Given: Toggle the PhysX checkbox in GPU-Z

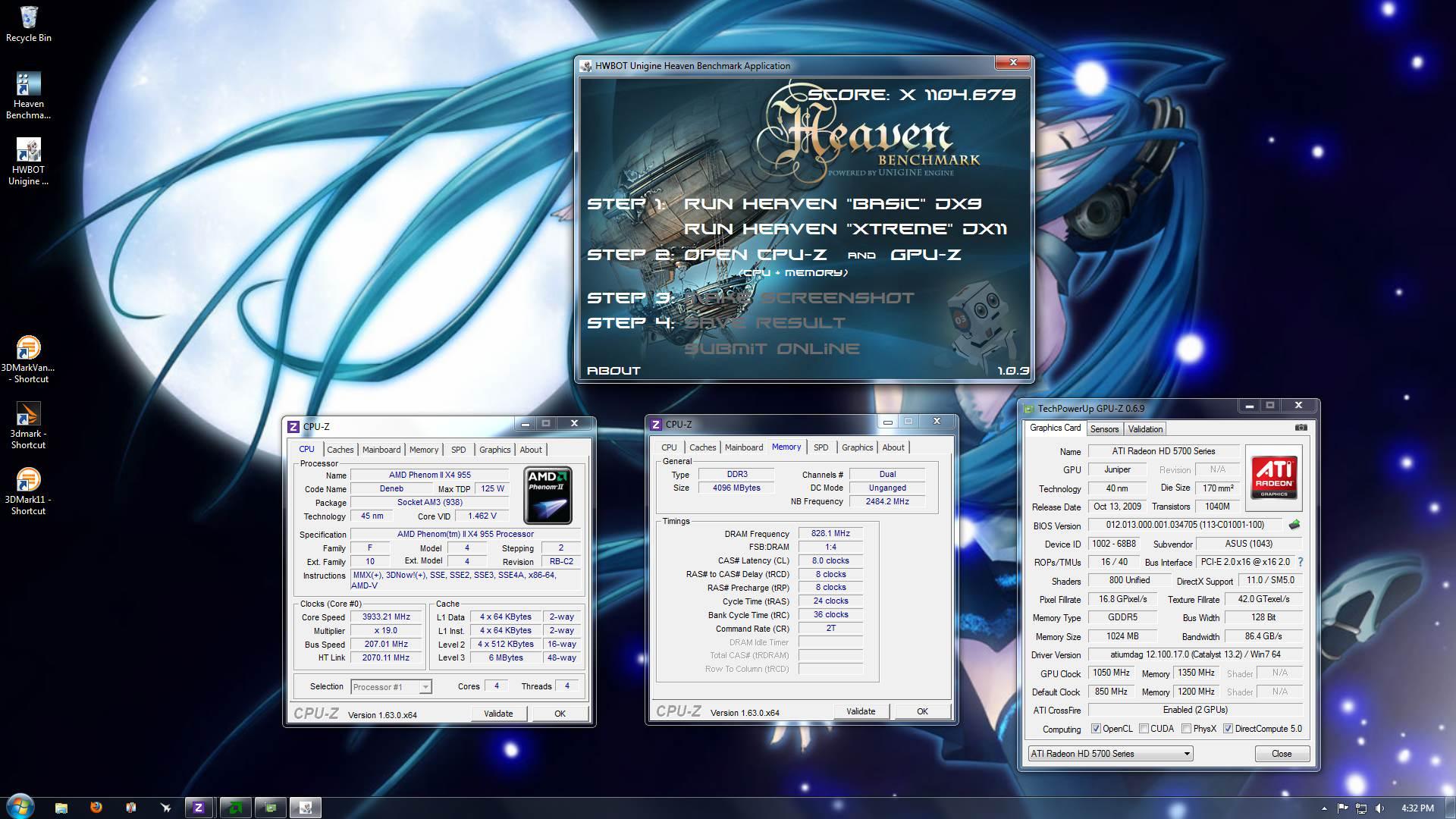Looking at the screenshot, I should coord(1185,729).
